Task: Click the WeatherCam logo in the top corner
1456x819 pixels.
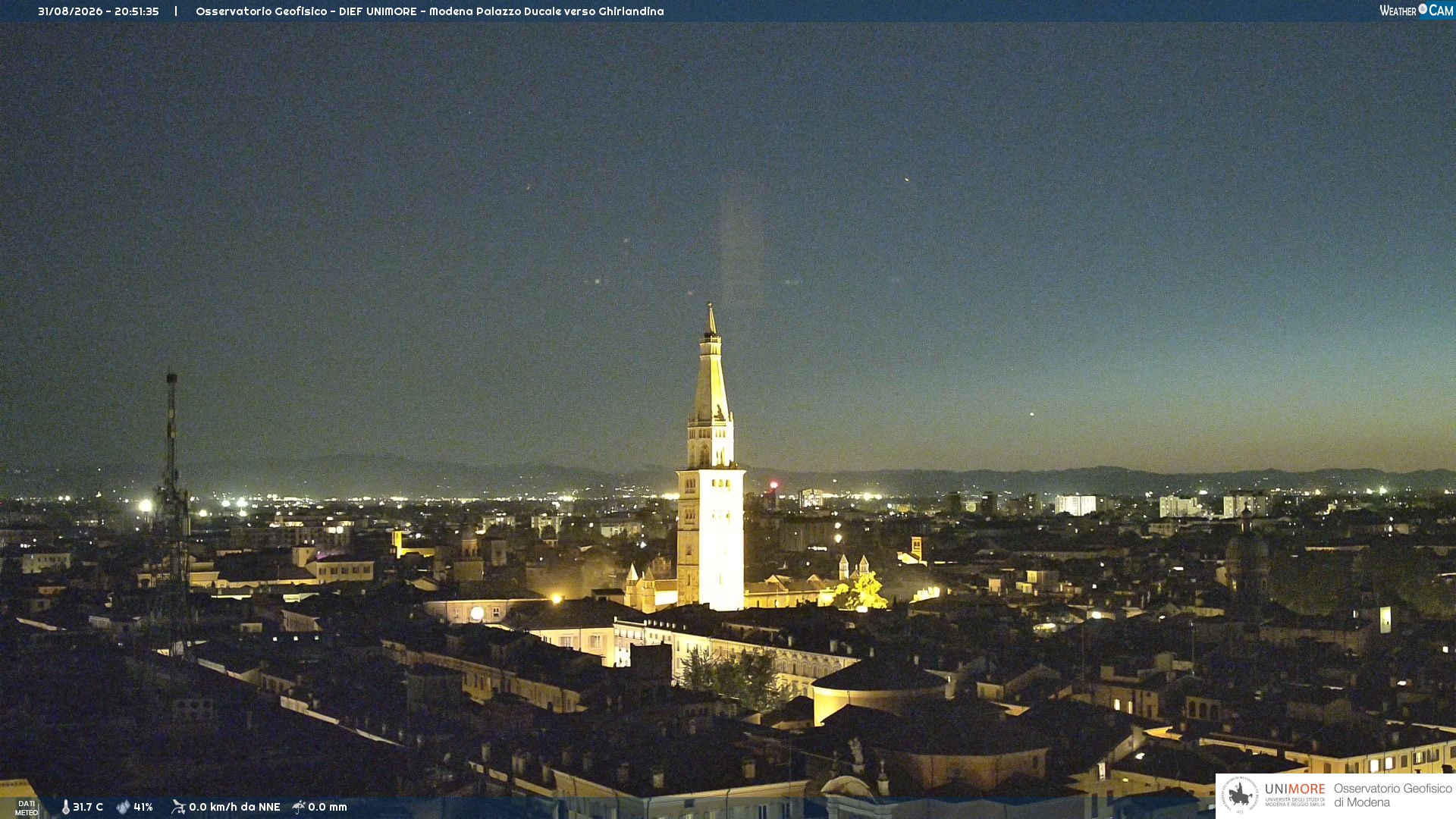Action: pos(1416,11)
